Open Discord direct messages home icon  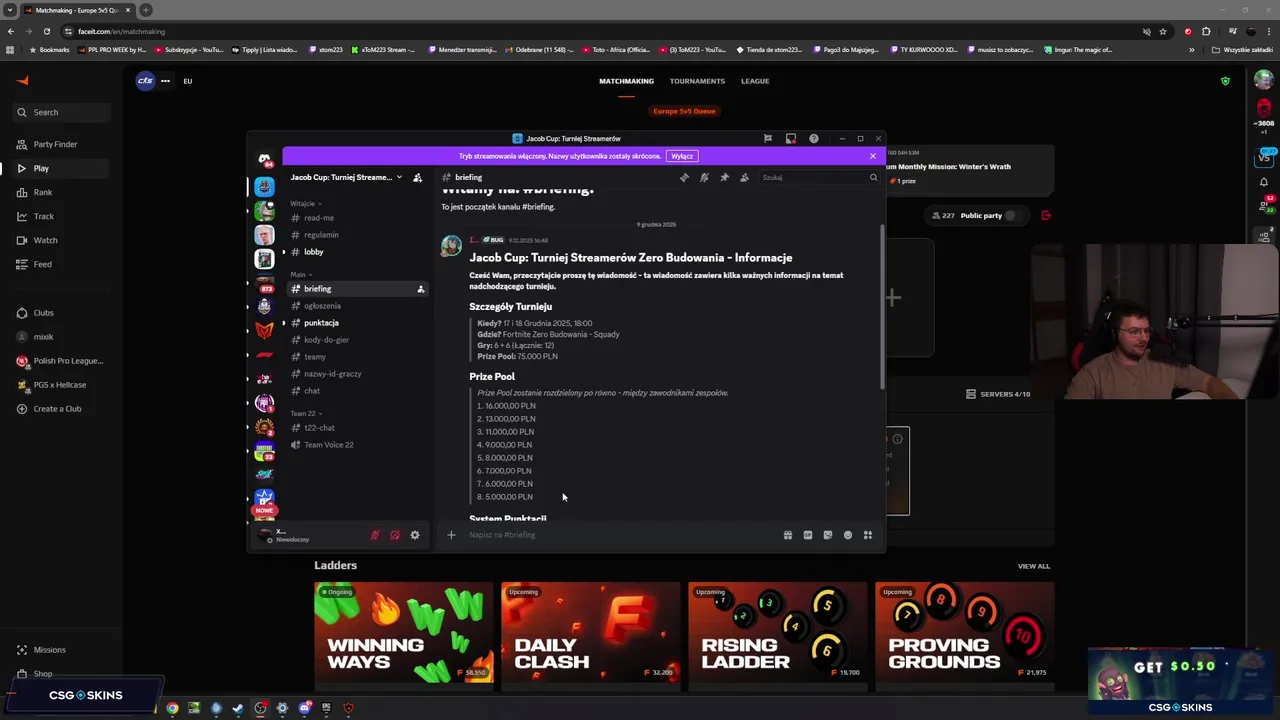pos(264,160)
